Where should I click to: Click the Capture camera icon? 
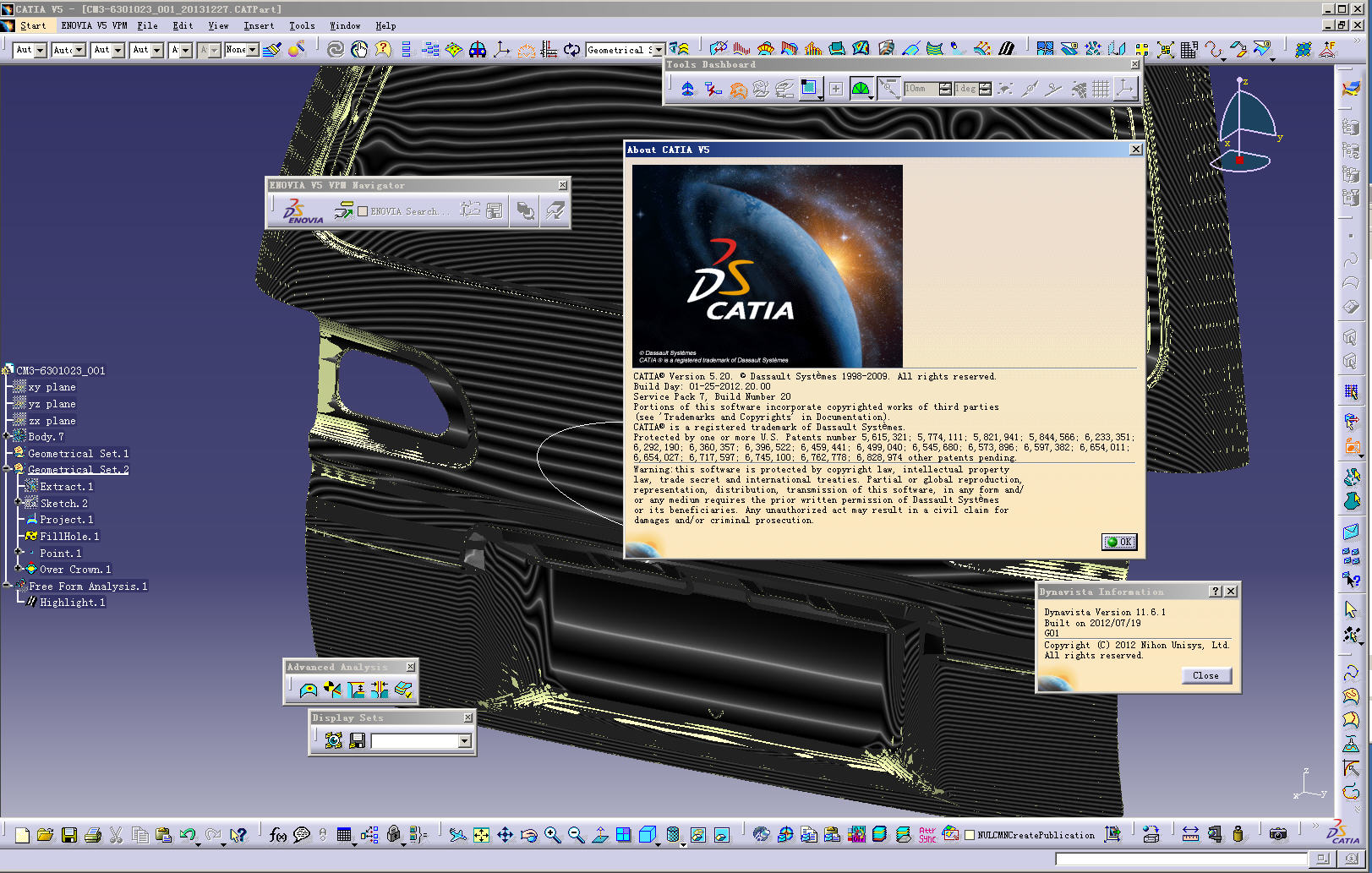(1278, 834)
